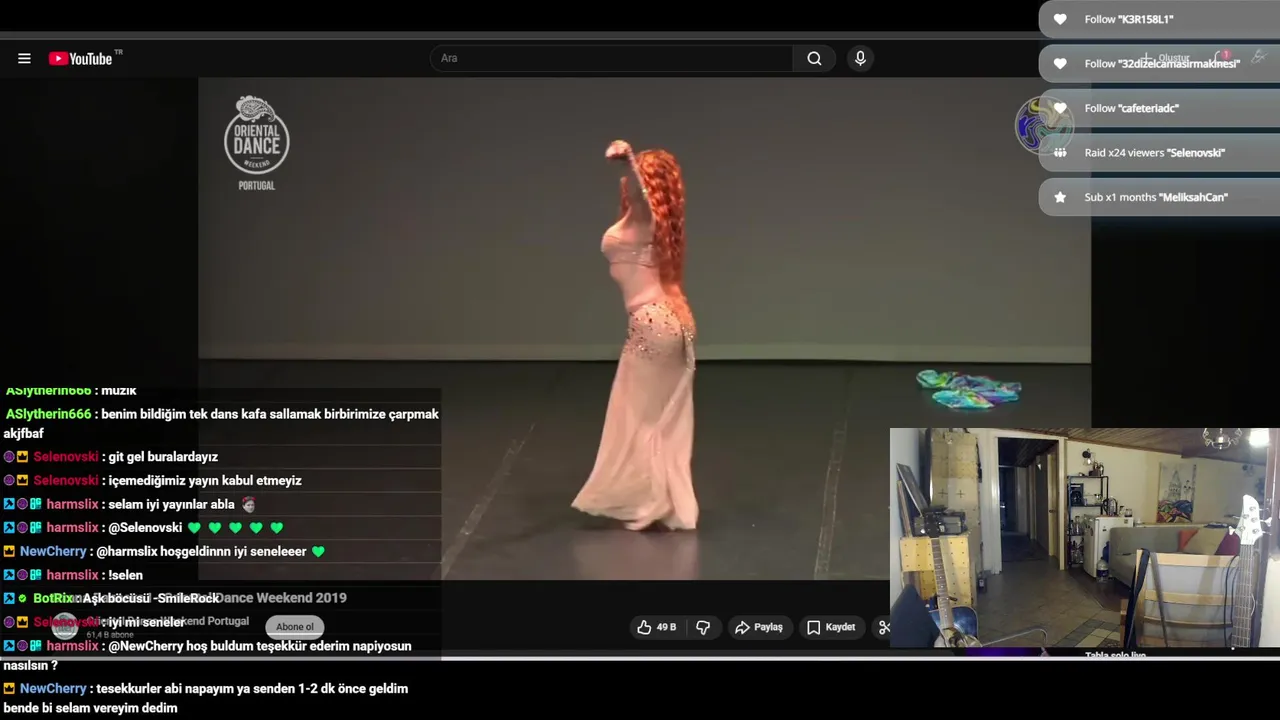Click the dancer video player area

point(644,328)
